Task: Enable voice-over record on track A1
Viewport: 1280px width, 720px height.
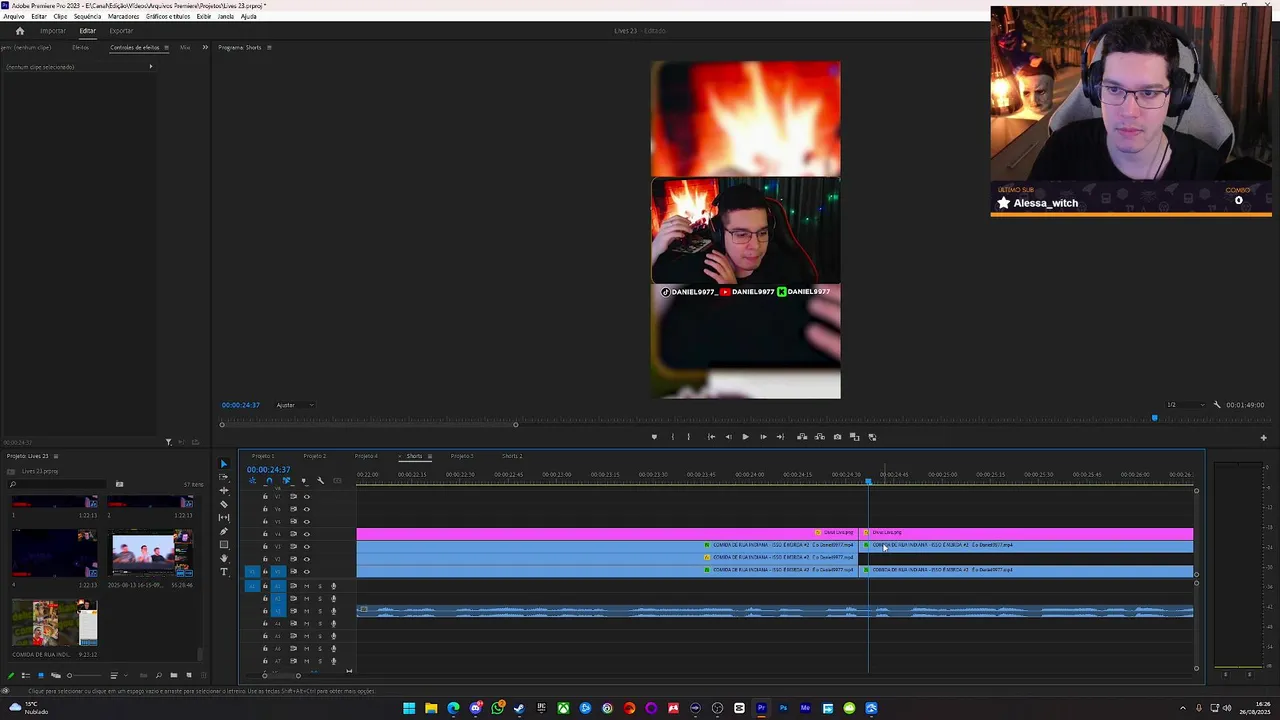Action: (334, 586)
